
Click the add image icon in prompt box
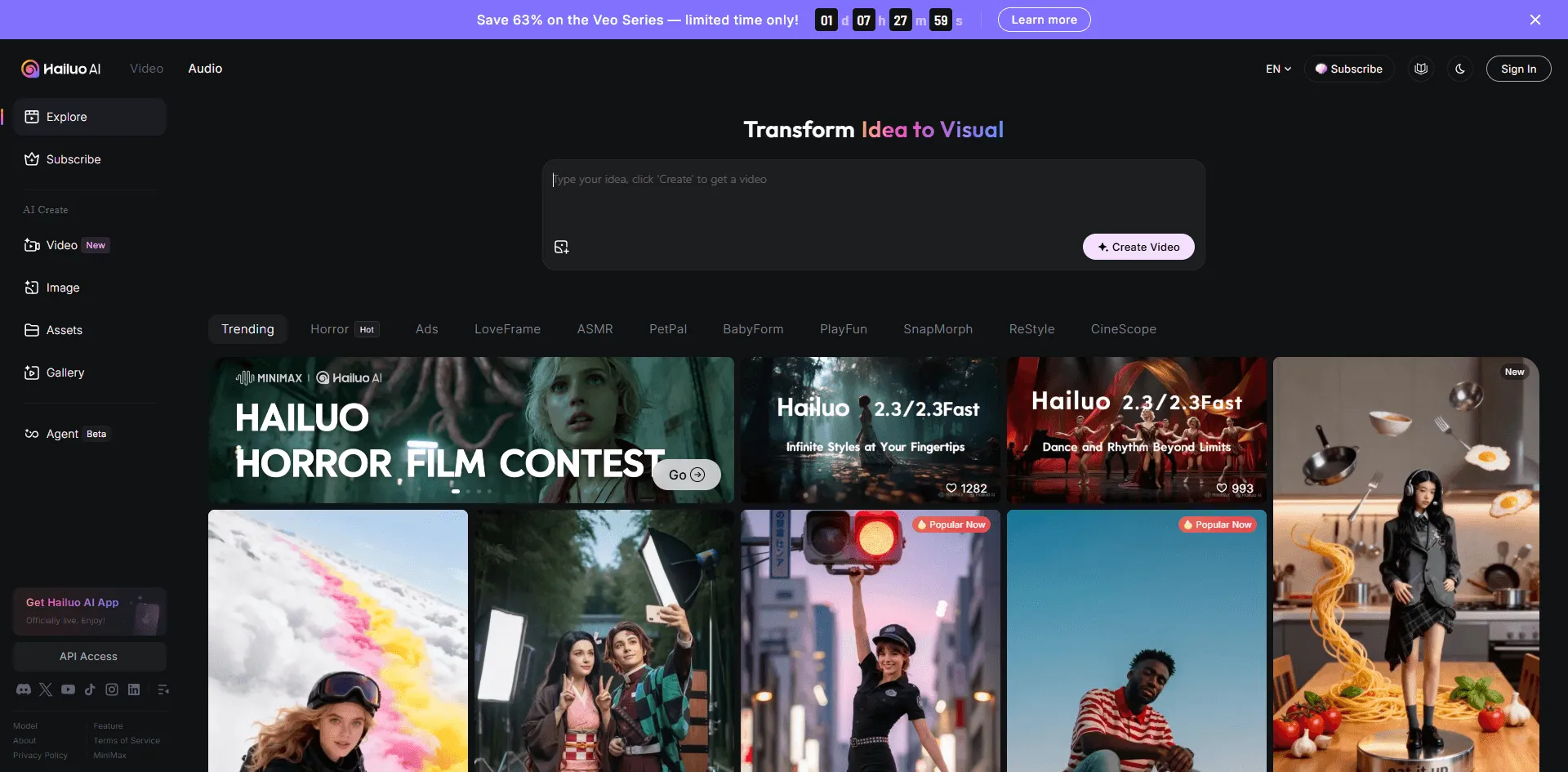562,247
